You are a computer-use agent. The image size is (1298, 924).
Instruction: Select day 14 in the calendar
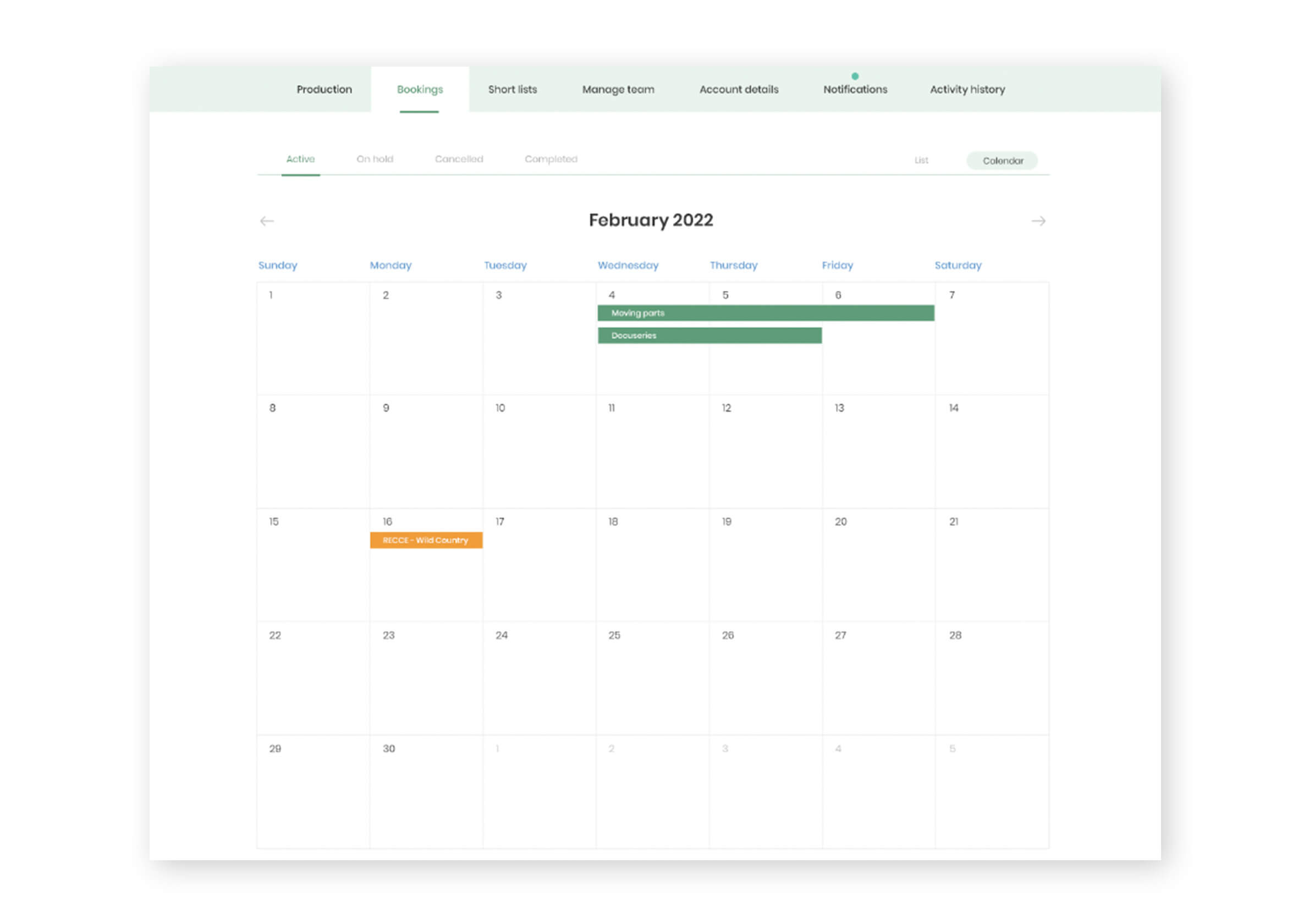tap(992, 451)
